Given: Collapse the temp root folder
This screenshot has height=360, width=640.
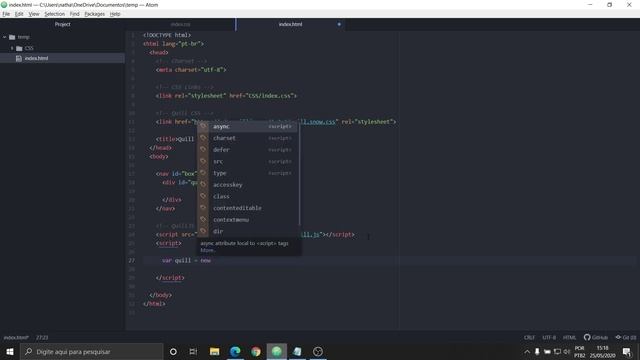Looking at the screenshot, I should 5,37.
